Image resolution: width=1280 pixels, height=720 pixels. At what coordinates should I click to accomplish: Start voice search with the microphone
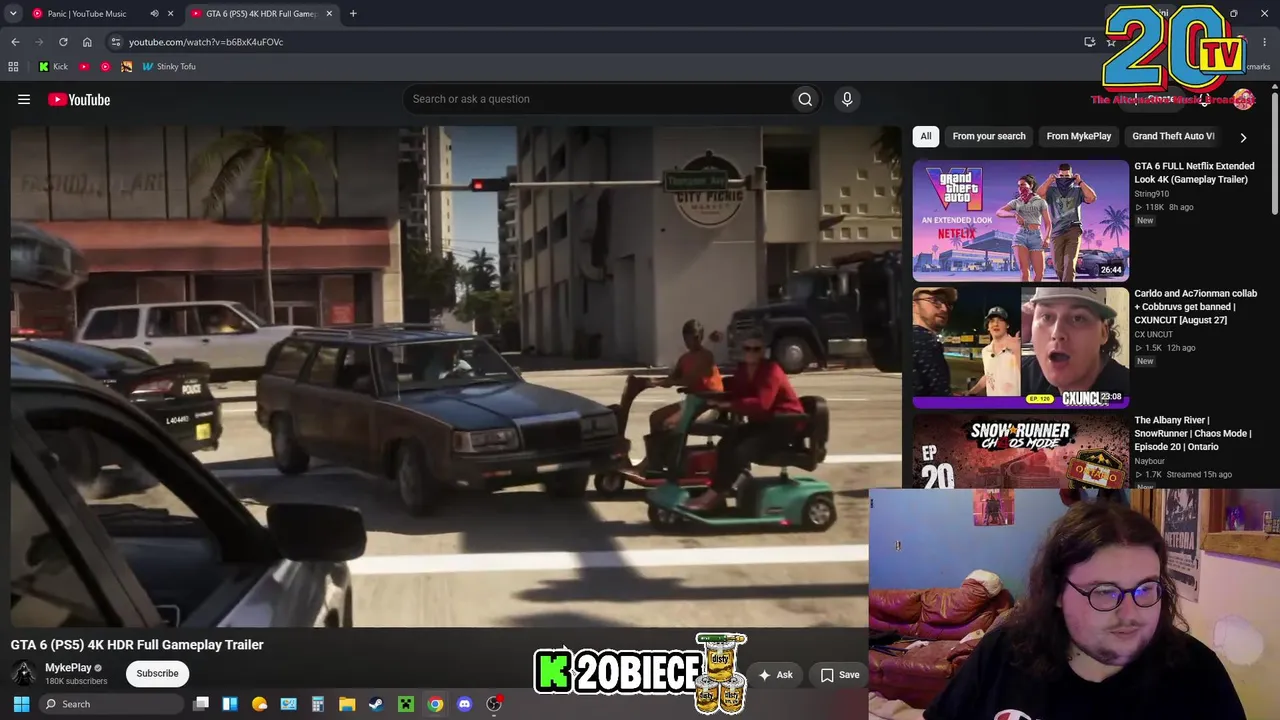point(847,99)
